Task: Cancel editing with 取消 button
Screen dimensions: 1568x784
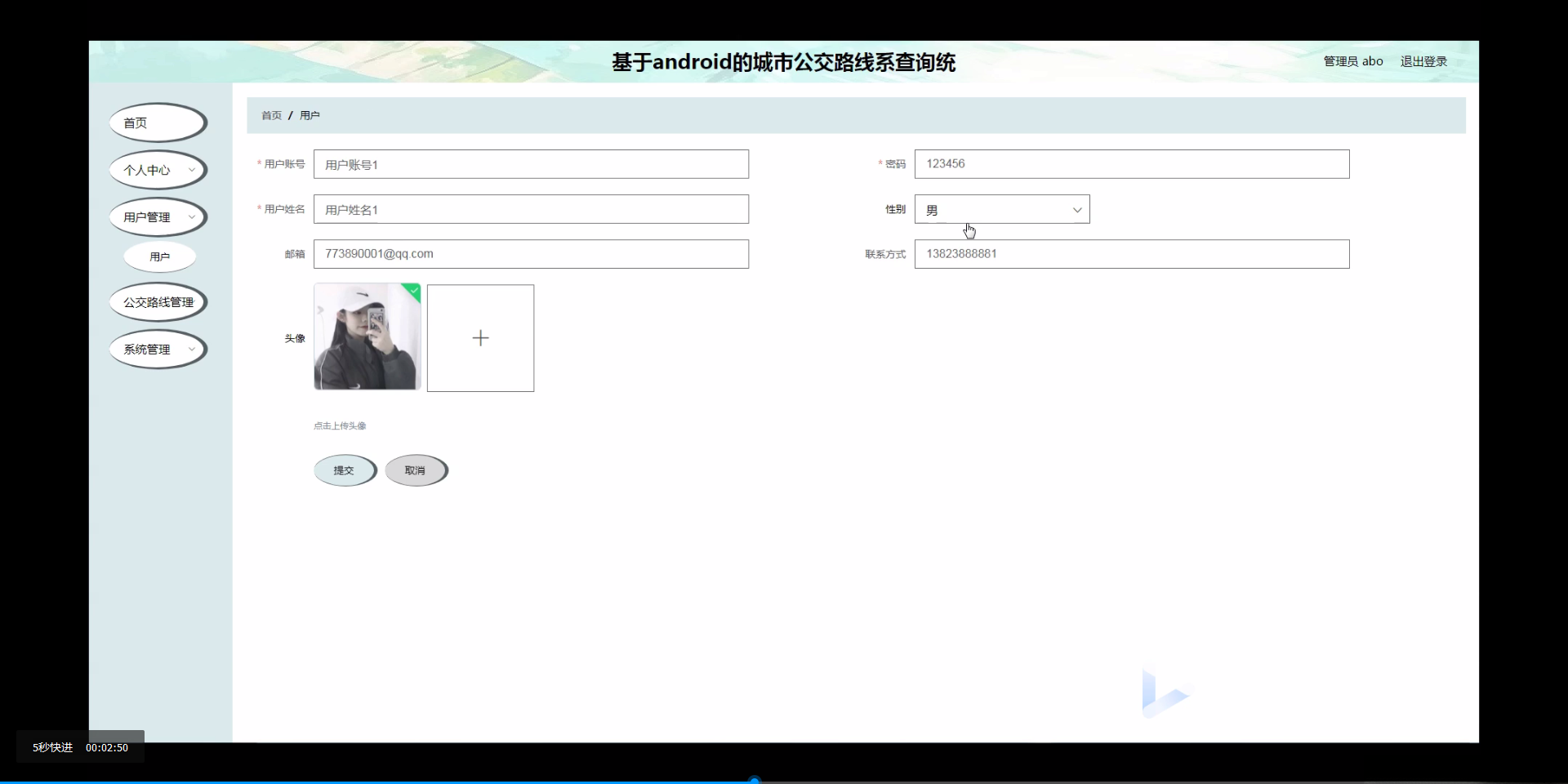Action: pyautogui.click(x=416, y=470)
